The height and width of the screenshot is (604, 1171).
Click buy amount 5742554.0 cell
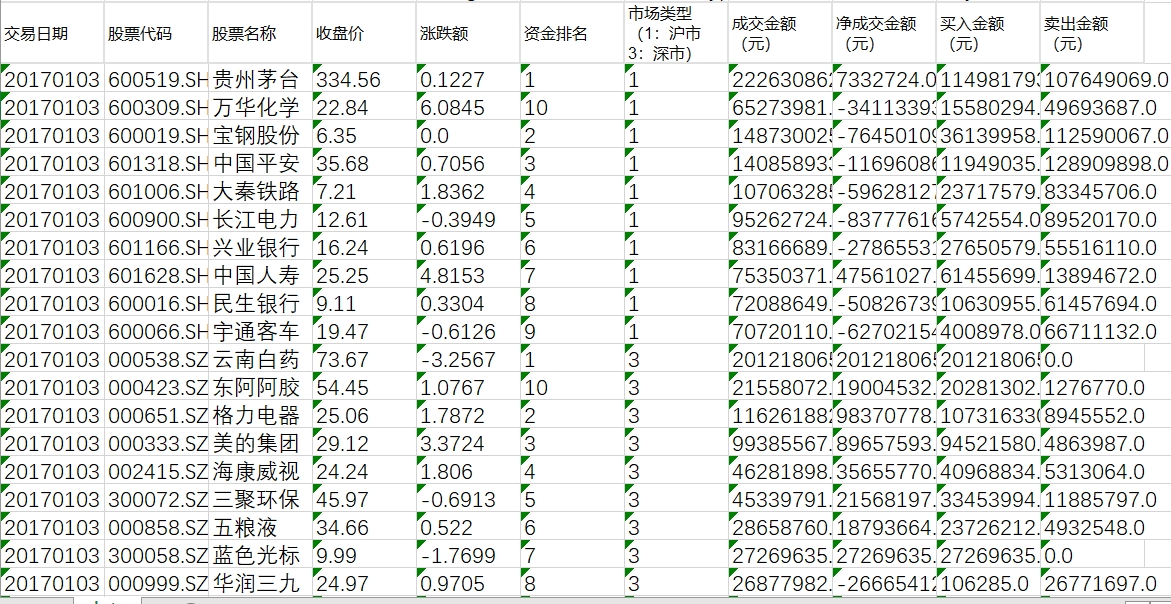click(987, 219)
